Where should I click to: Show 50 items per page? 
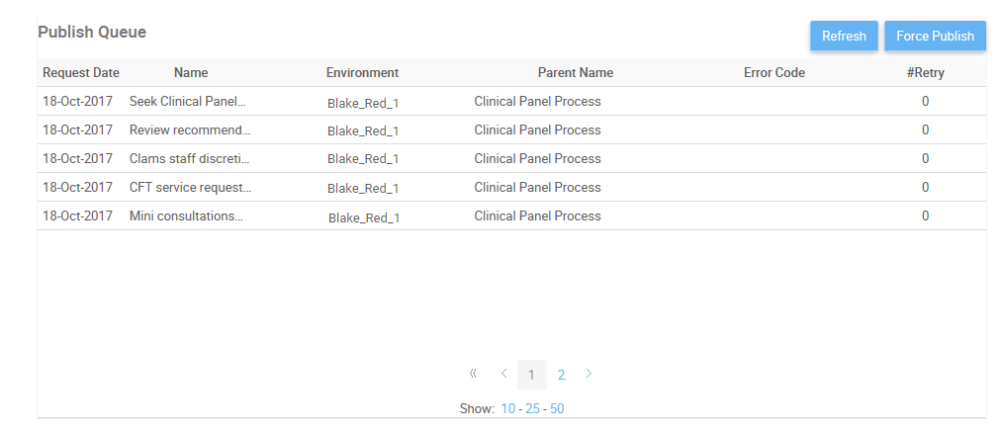557,408
